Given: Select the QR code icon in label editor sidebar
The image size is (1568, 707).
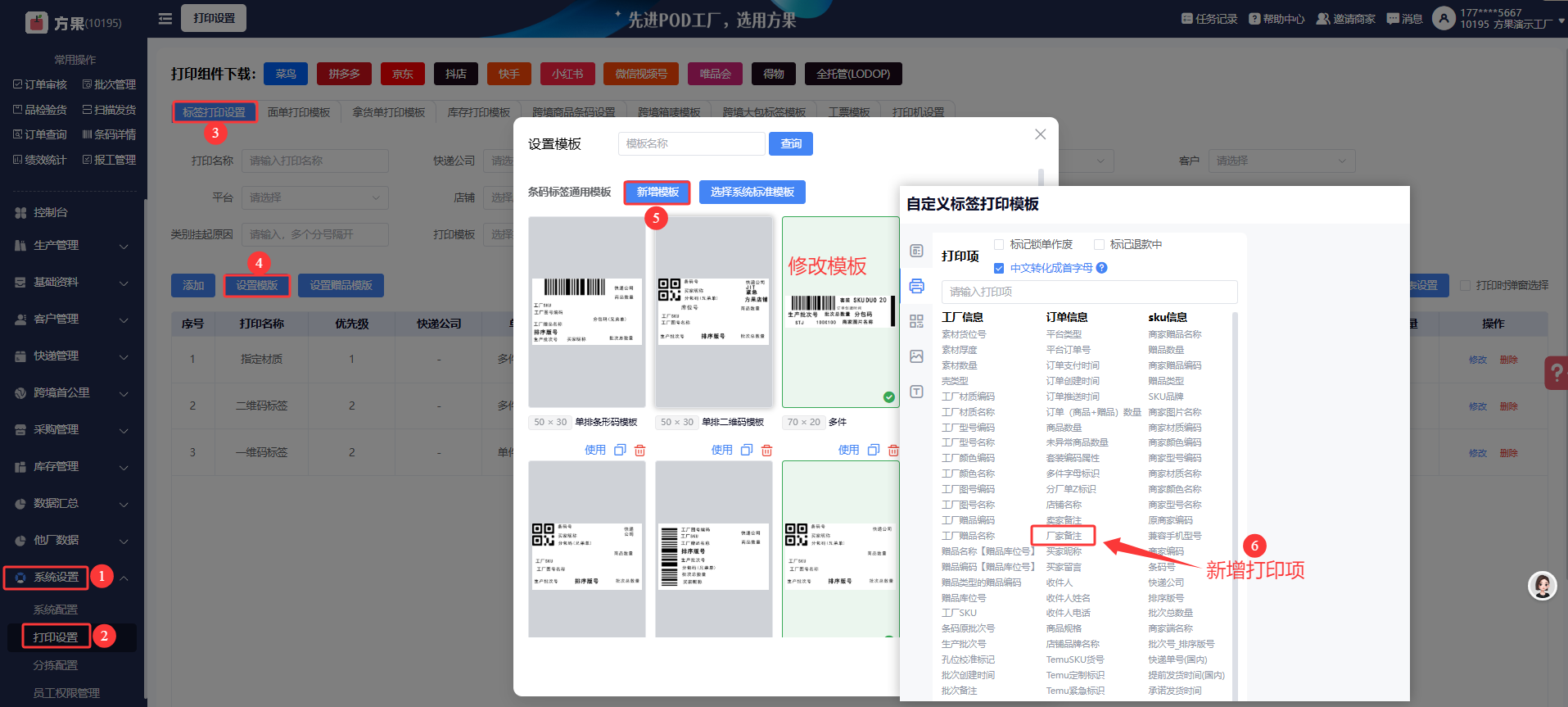Looking at the screenshot, I should pos(917,321).
